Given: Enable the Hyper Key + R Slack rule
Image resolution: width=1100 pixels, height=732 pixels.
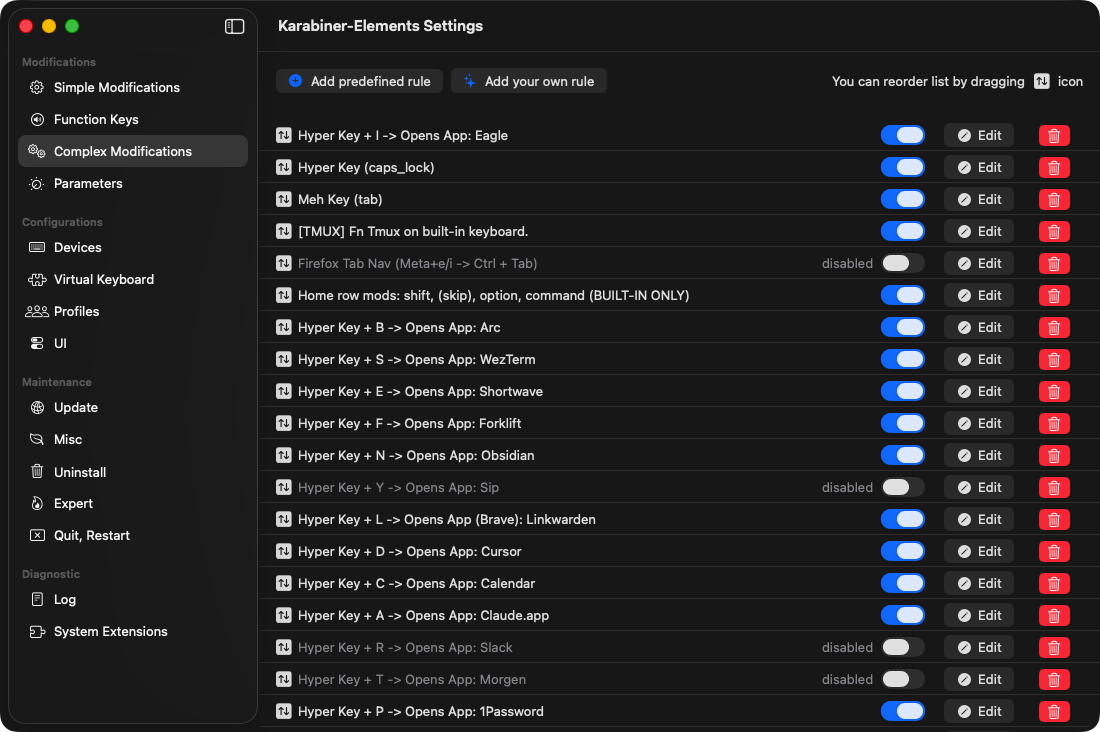Looking at the screenshot, I should pos(903,648).
